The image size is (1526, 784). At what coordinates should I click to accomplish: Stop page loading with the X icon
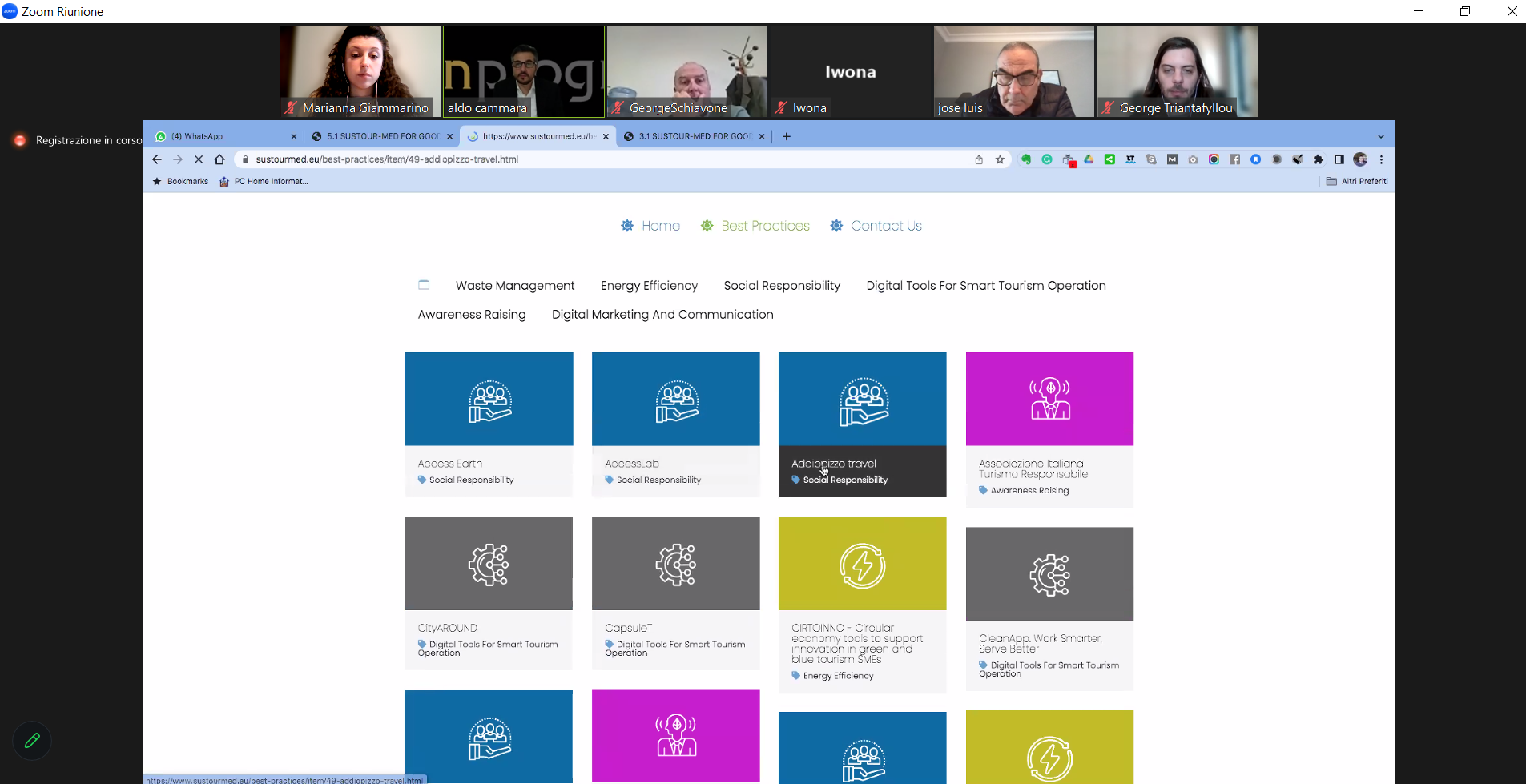point(199,159)
